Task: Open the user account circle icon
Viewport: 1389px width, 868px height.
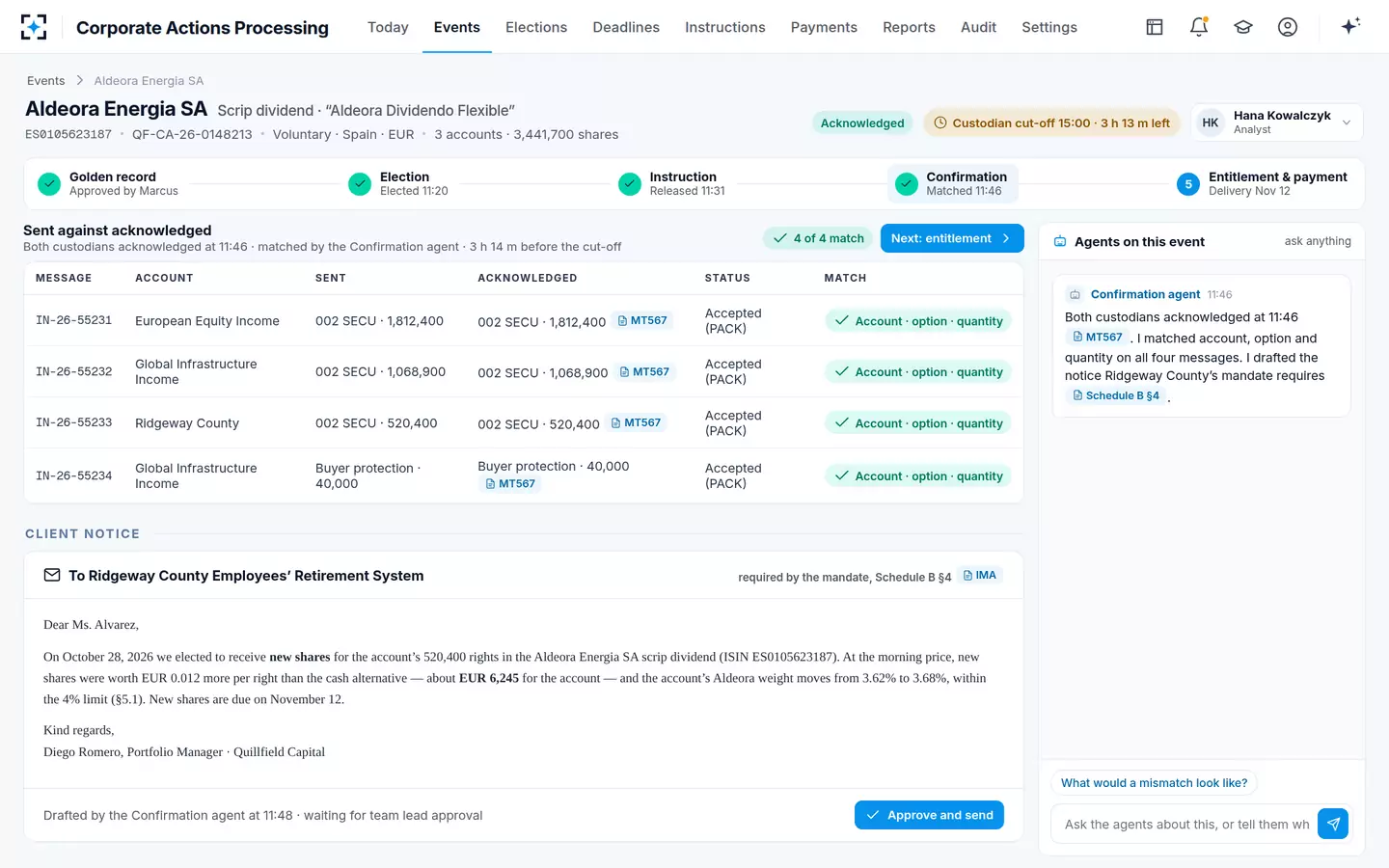Action: [x=1288, y=27]
